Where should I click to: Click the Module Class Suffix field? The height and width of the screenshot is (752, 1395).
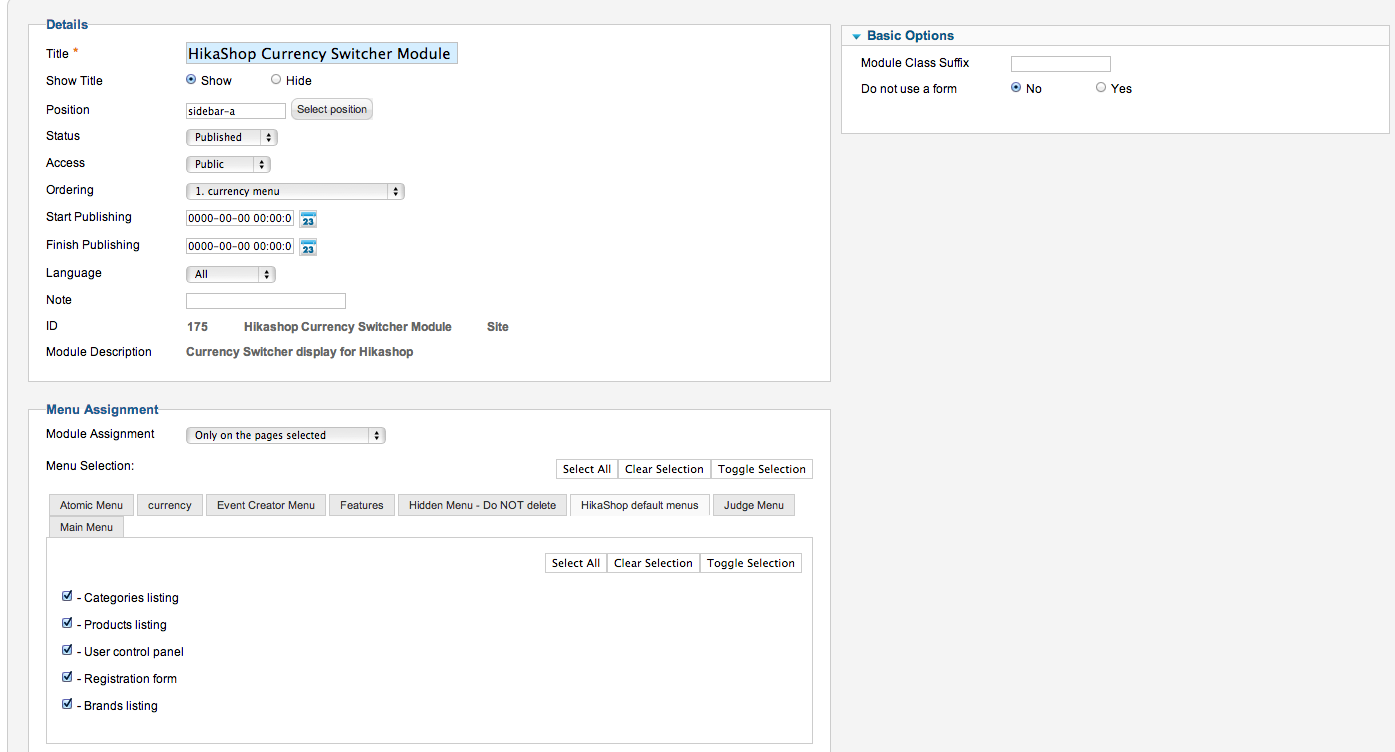tap(1060, 64)
